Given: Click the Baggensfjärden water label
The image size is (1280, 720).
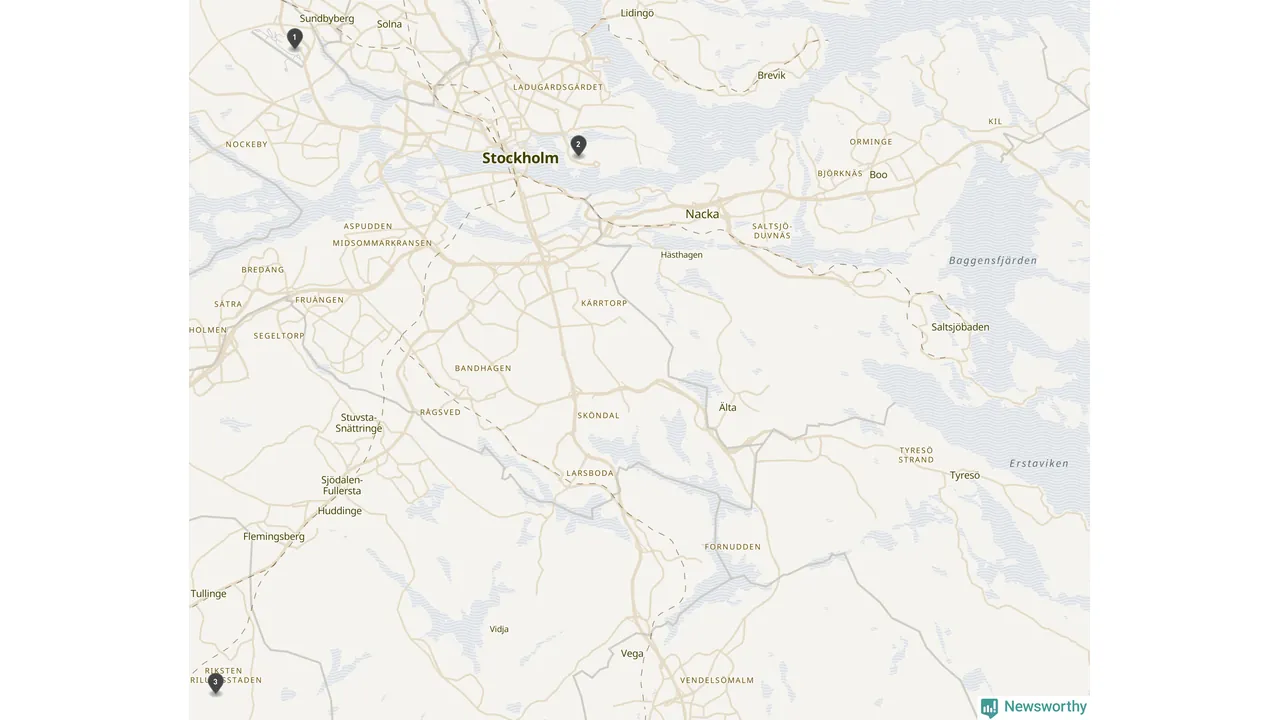Looking at the screenshot, I should click(993, 260).
